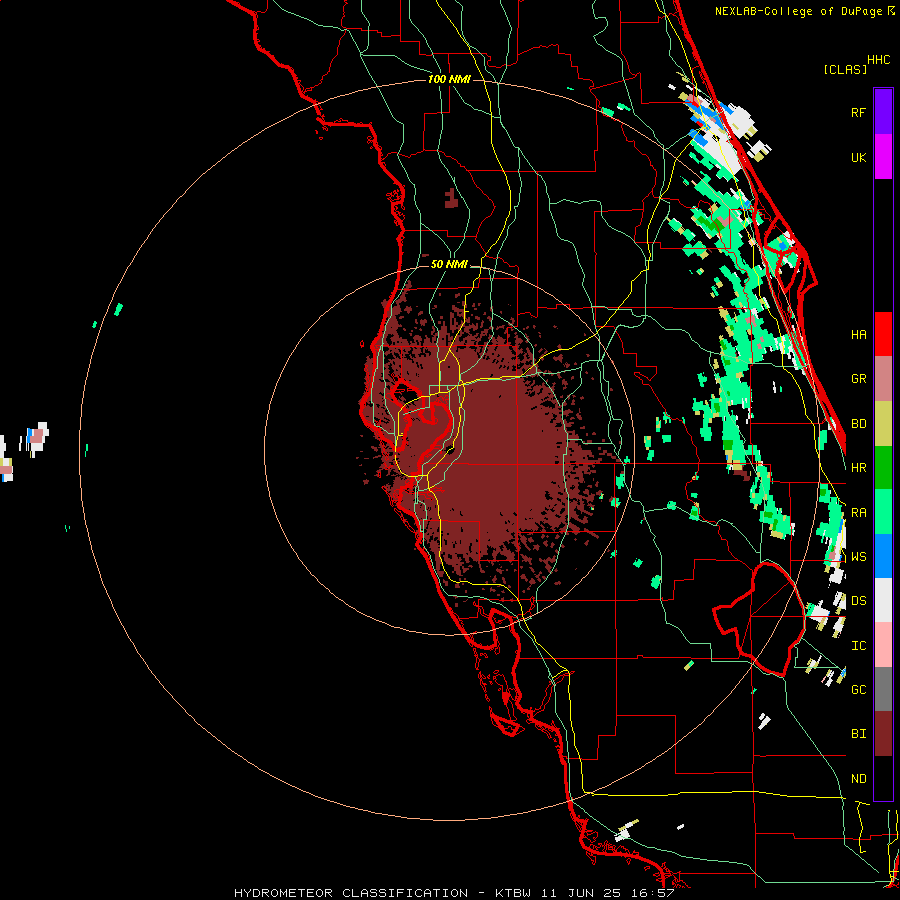Click the BD yellow-tan legend swatch

pos(883,424)
